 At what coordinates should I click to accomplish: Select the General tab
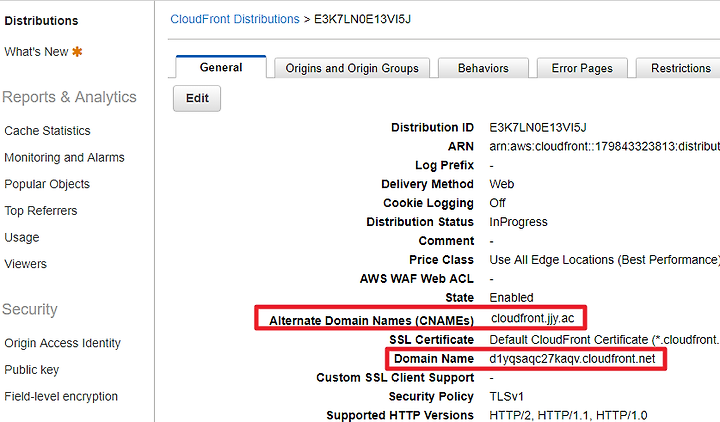tap(221, 68)
